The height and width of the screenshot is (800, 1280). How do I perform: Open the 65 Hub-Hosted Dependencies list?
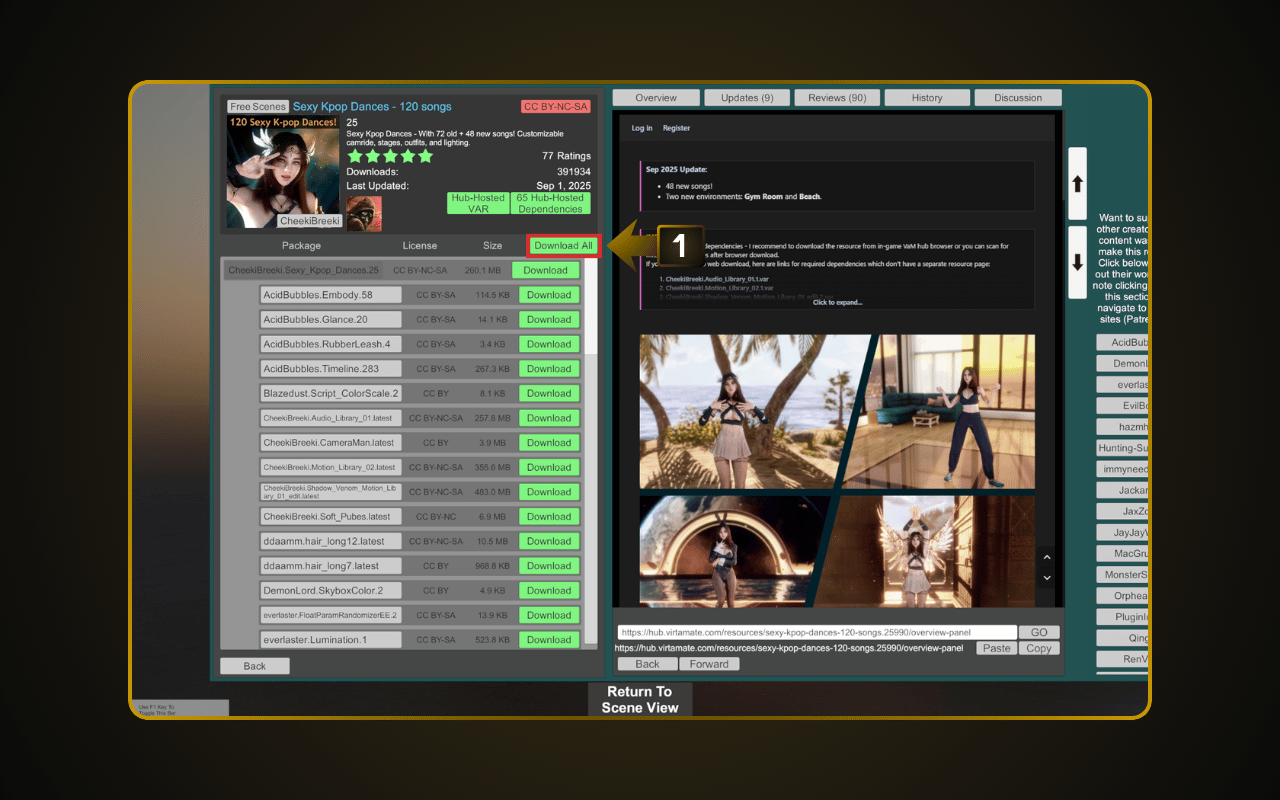coord(550,203)
